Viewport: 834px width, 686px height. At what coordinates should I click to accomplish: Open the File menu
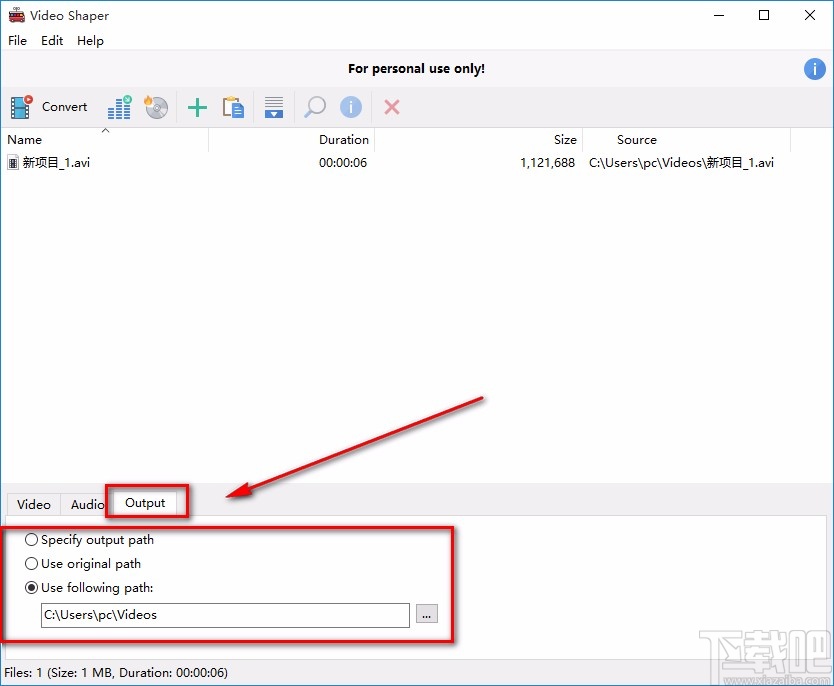[17, 40]
